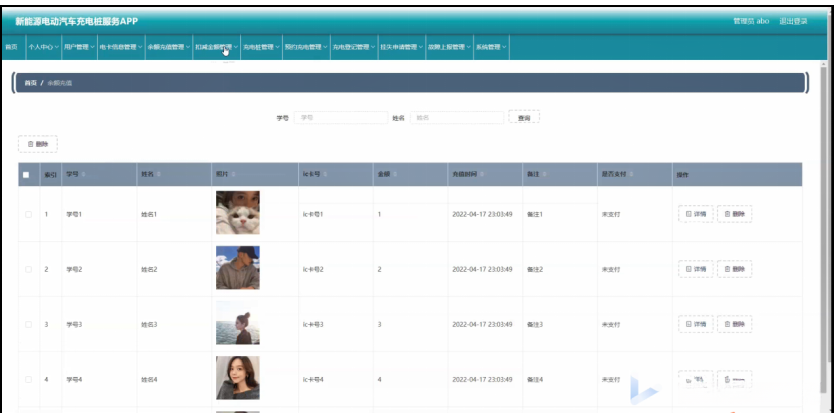The width and height of the screenshot is (834, 413).
Task: Click the 删除 button above the table
Action: click(x=38, y=144)
